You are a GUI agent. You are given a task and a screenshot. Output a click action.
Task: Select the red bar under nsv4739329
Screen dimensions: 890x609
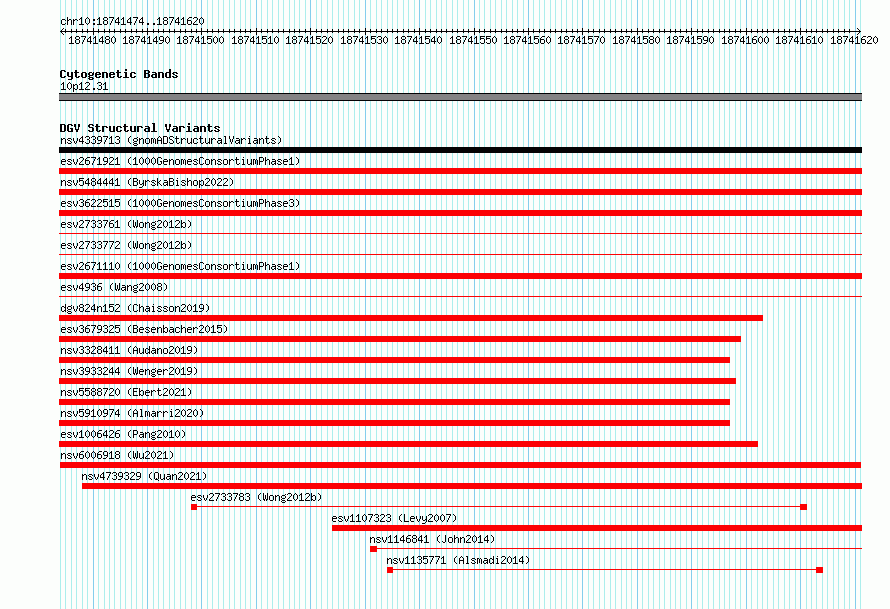472,486
